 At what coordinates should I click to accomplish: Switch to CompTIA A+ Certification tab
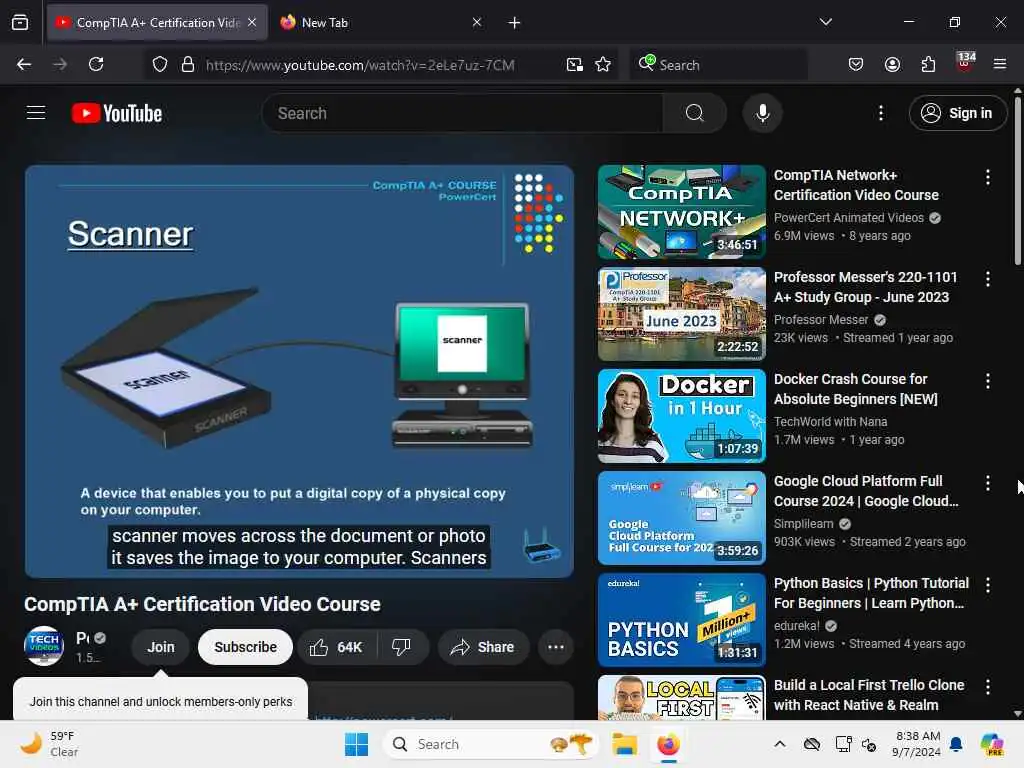click(x=157, y=22)
